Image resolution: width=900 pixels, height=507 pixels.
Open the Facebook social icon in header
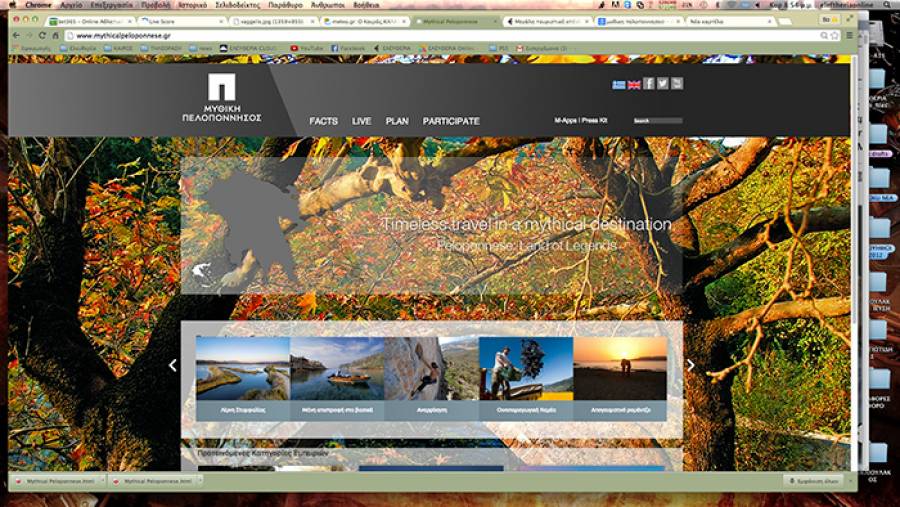(x=649, y=84)
